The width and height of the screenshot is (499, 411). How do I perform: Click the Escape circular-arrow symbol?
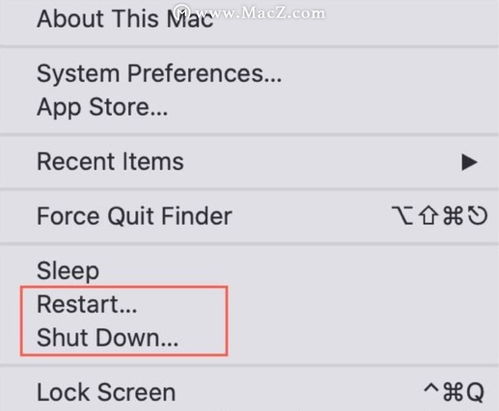pyautogui.click(x=477, y=216)
